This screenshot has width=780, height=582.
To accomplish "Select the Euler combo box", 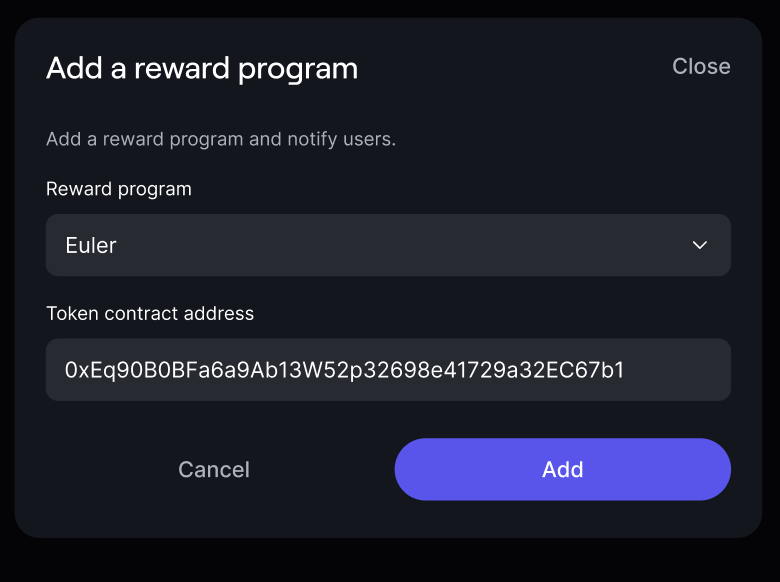I will (x=388, y=245).
